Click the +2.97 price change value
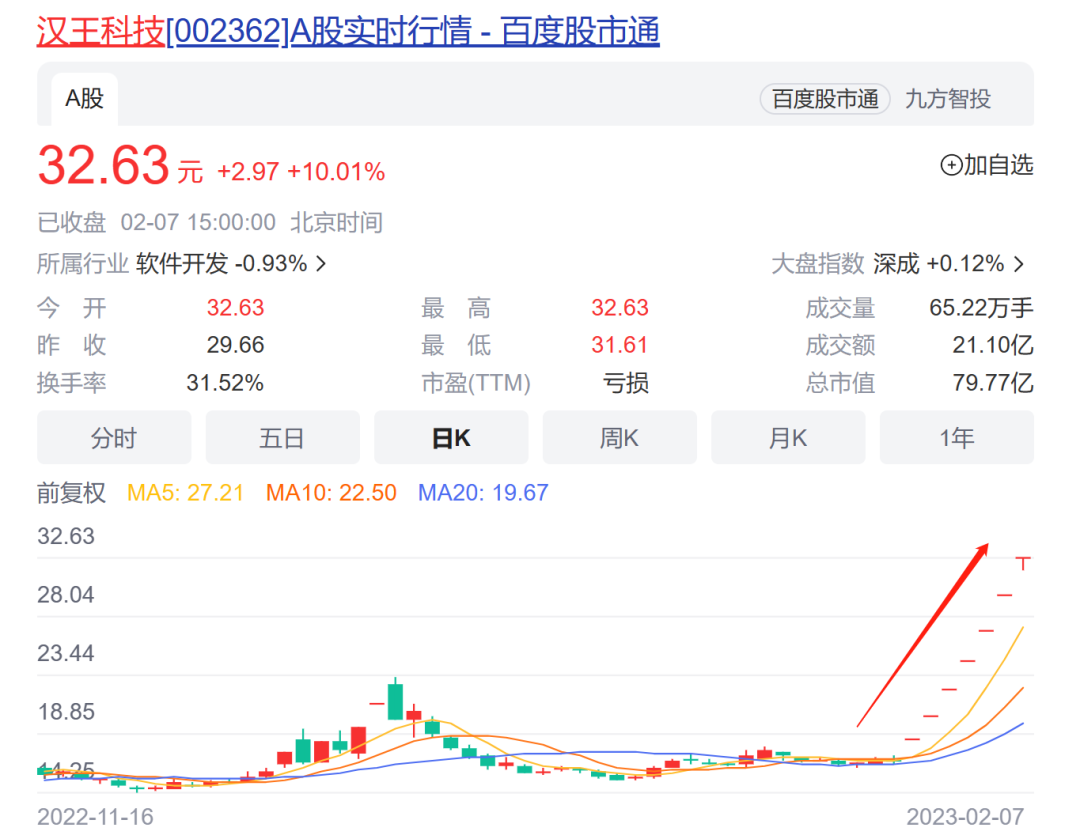Viewport: 1080px width, 839px height. coord(248,172)
